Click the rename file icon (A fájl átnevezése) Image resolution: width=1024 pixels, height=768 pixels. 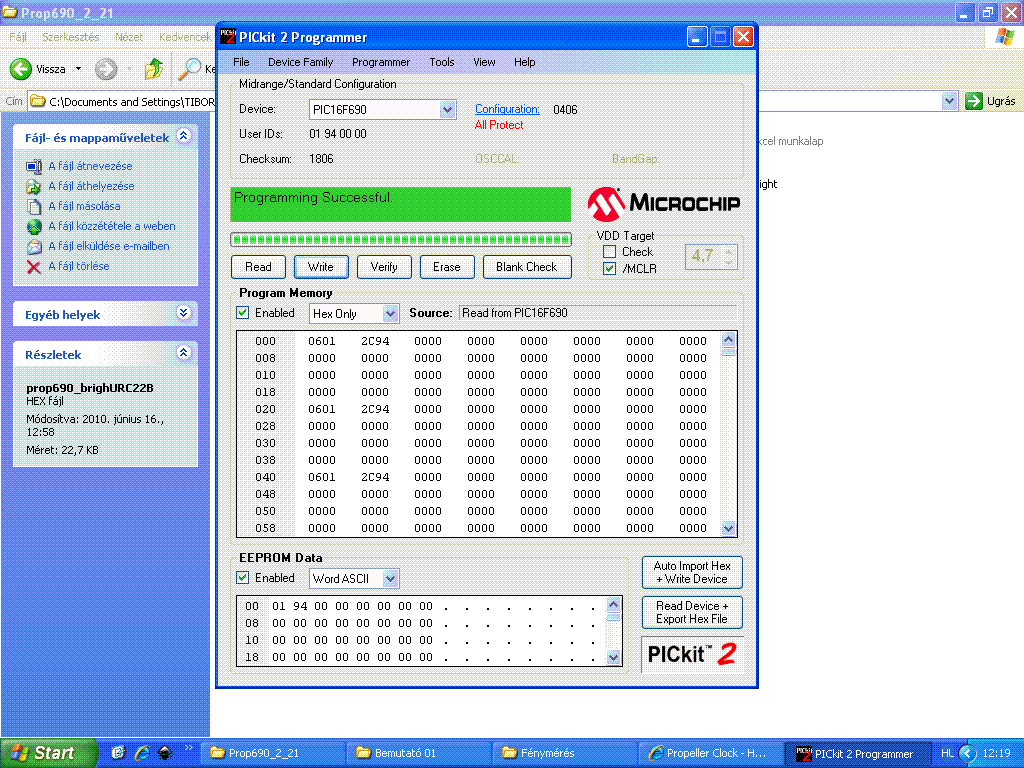pyautogui.click(x=33, y=166)
